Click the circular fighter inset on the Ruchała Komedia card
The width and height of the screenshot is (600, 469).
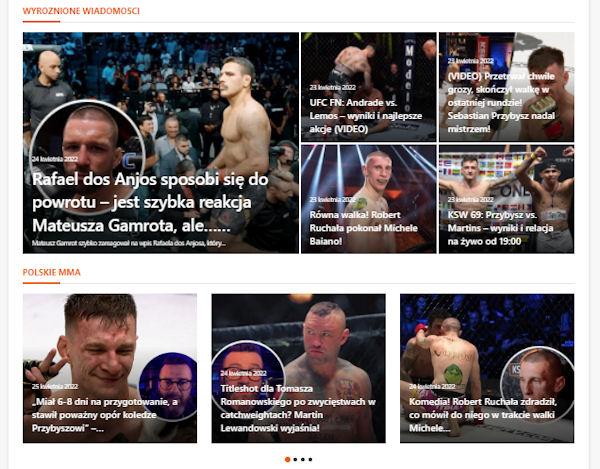coord(537,384)
